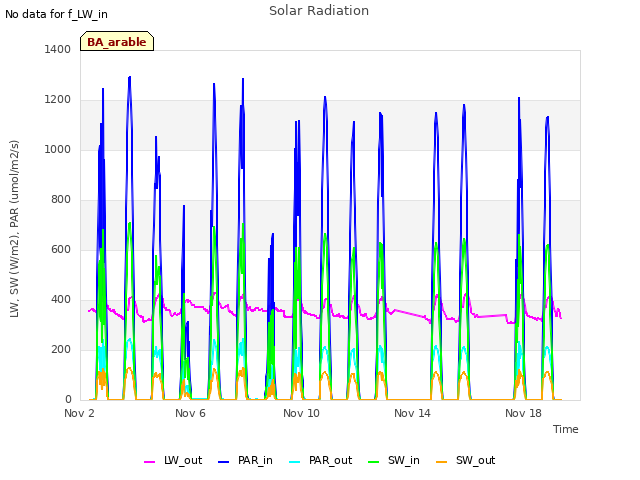Click the 0 y-axis tick label
Screen dimensions: 640x480
tap(68, 400)
